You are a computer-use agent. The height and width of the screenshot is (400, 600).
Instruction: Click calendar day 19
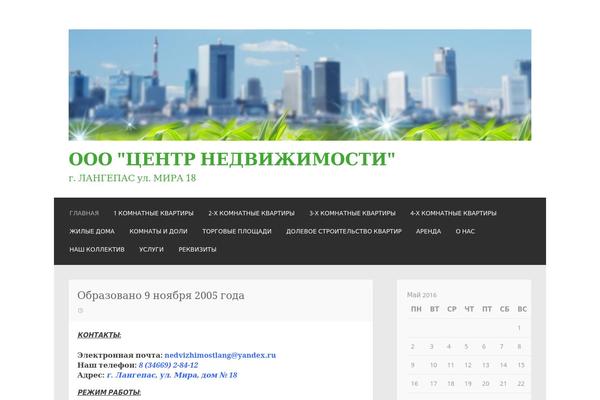pos(468,384)
